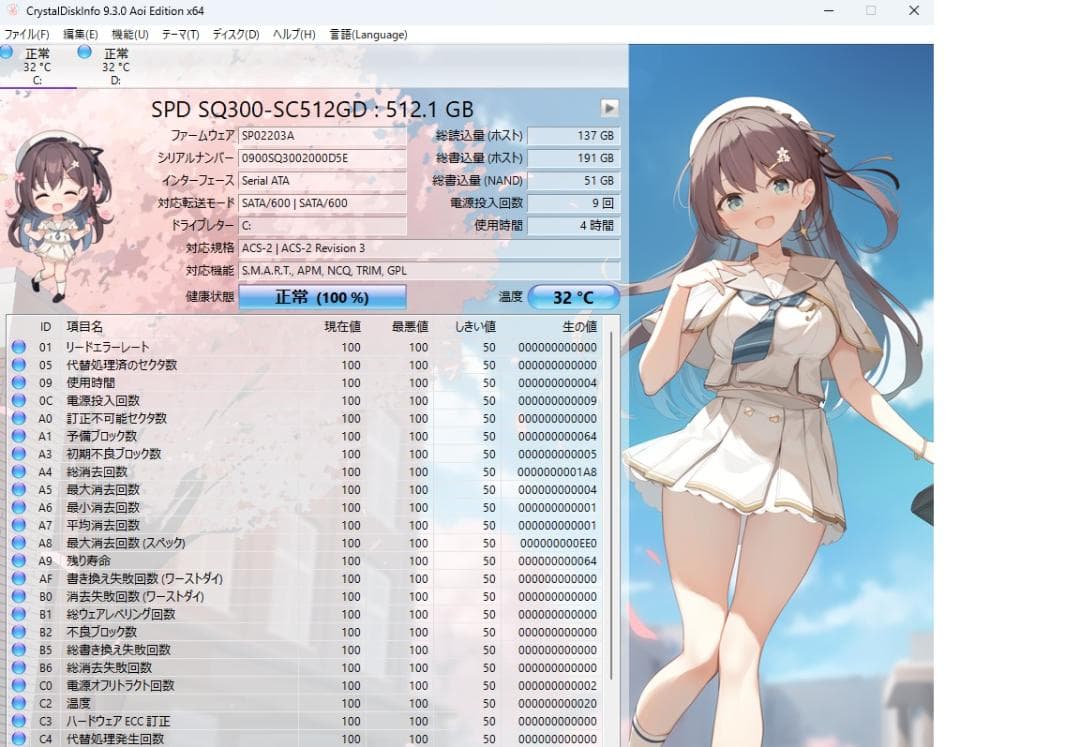Click the blue status icon beside リードエラーレート
This screenshot has height=747, width=1080.
point(17,347)
